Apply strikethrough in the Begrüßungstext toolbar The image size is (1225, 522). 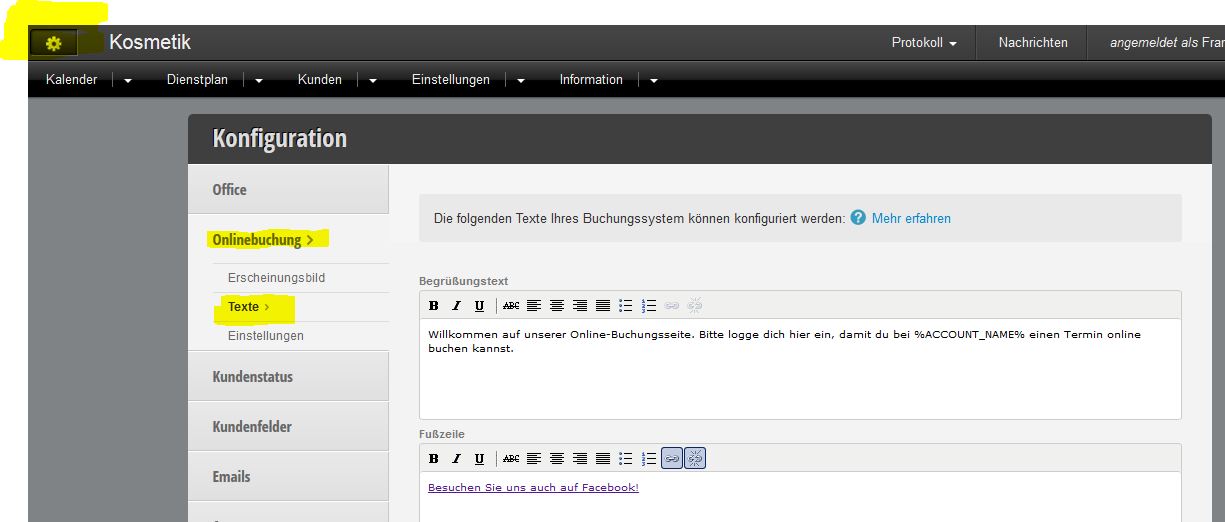(x=511, y=306)
